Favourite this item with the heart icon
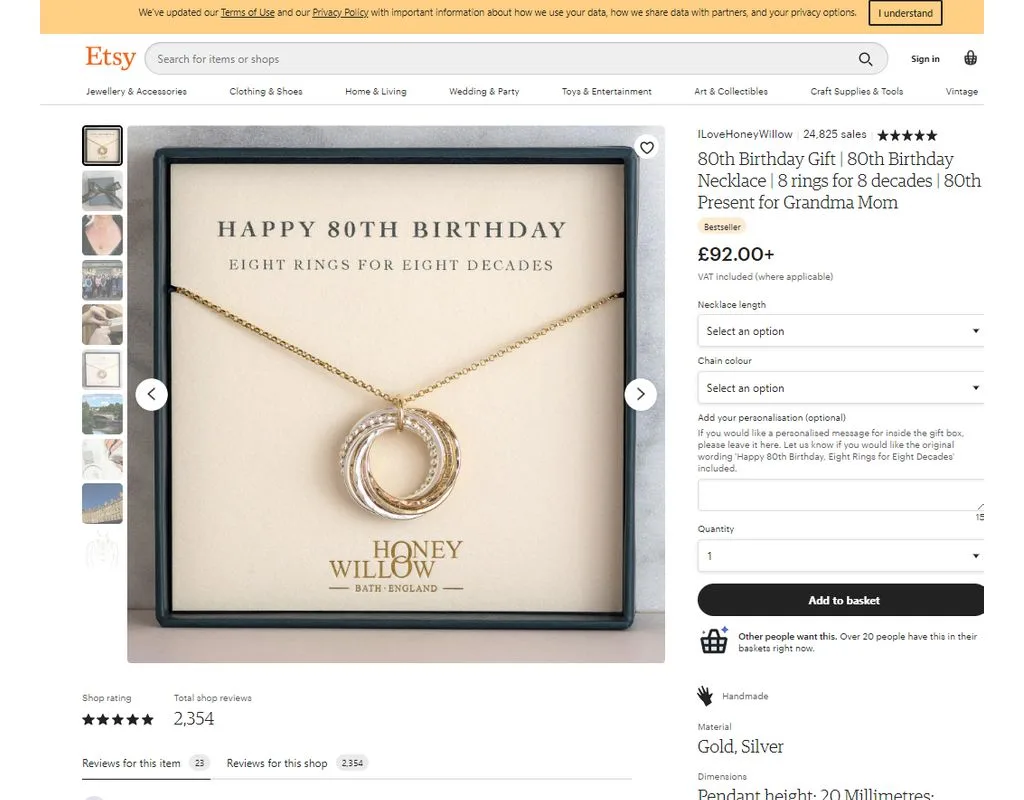This screenshot has height=800, width=1024. (x=647, y=148)
